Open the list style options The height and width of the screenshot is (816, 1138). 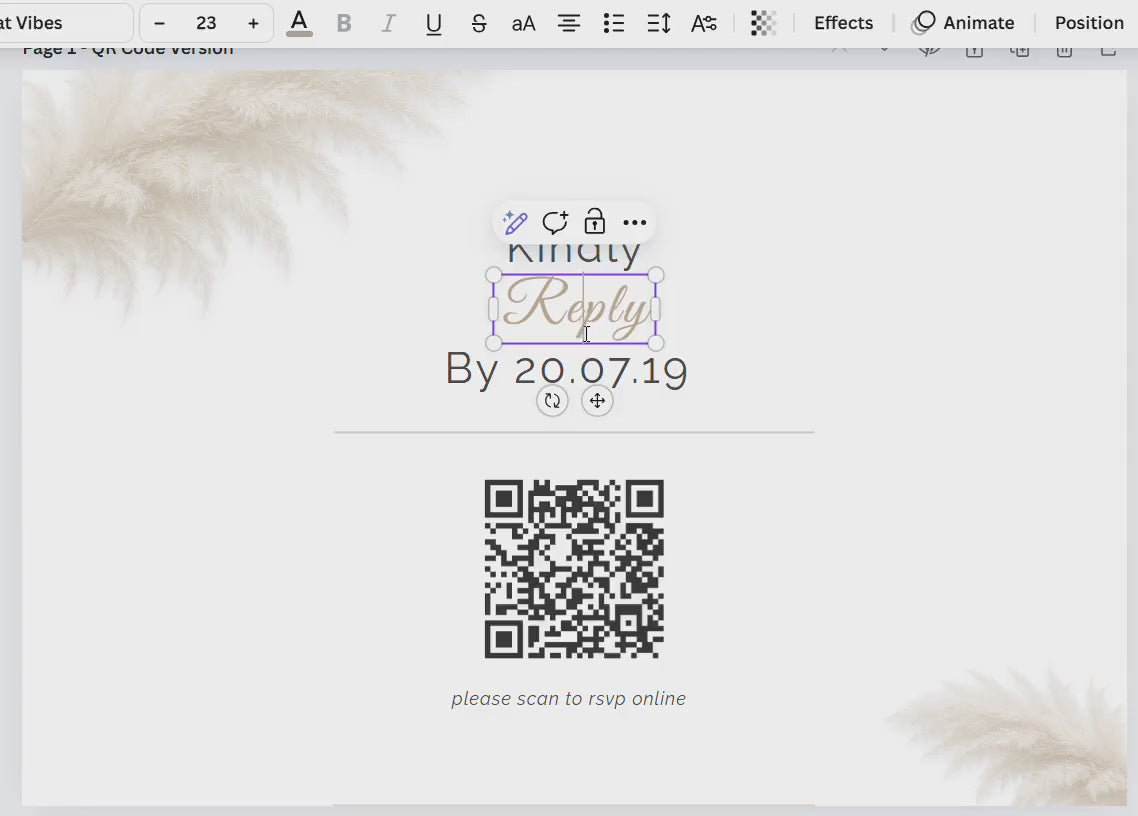614,23
